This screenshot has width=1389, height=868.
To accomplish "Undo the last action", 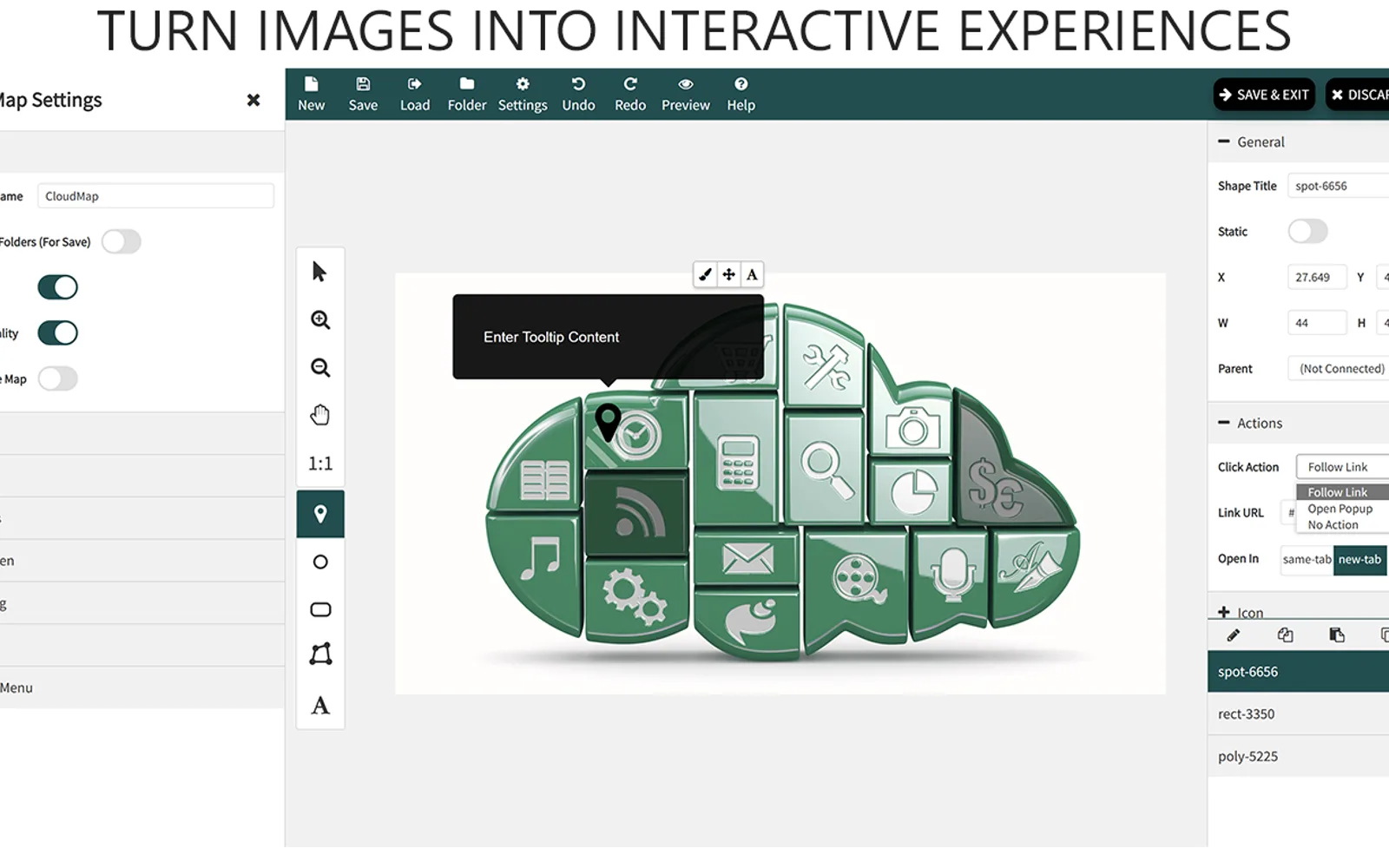I will pos(578,94).
